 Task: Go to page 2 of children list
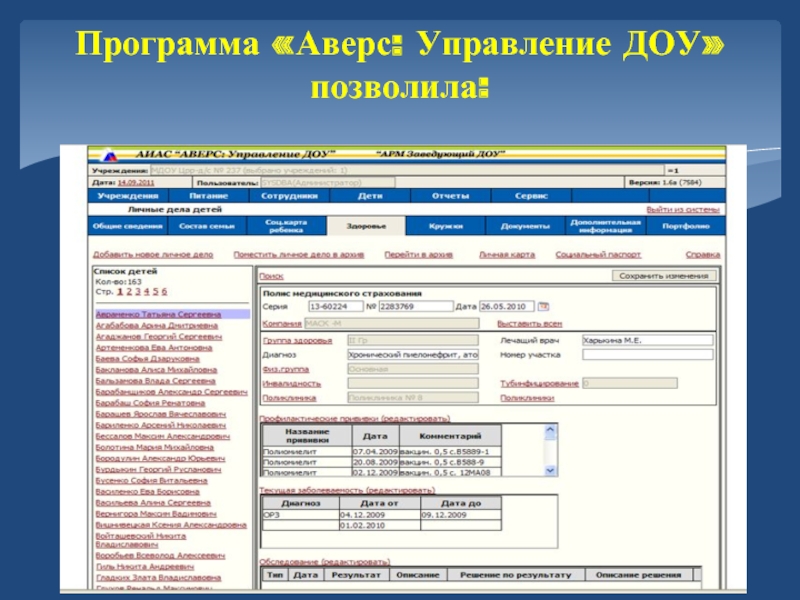click(x=129, y=292)
